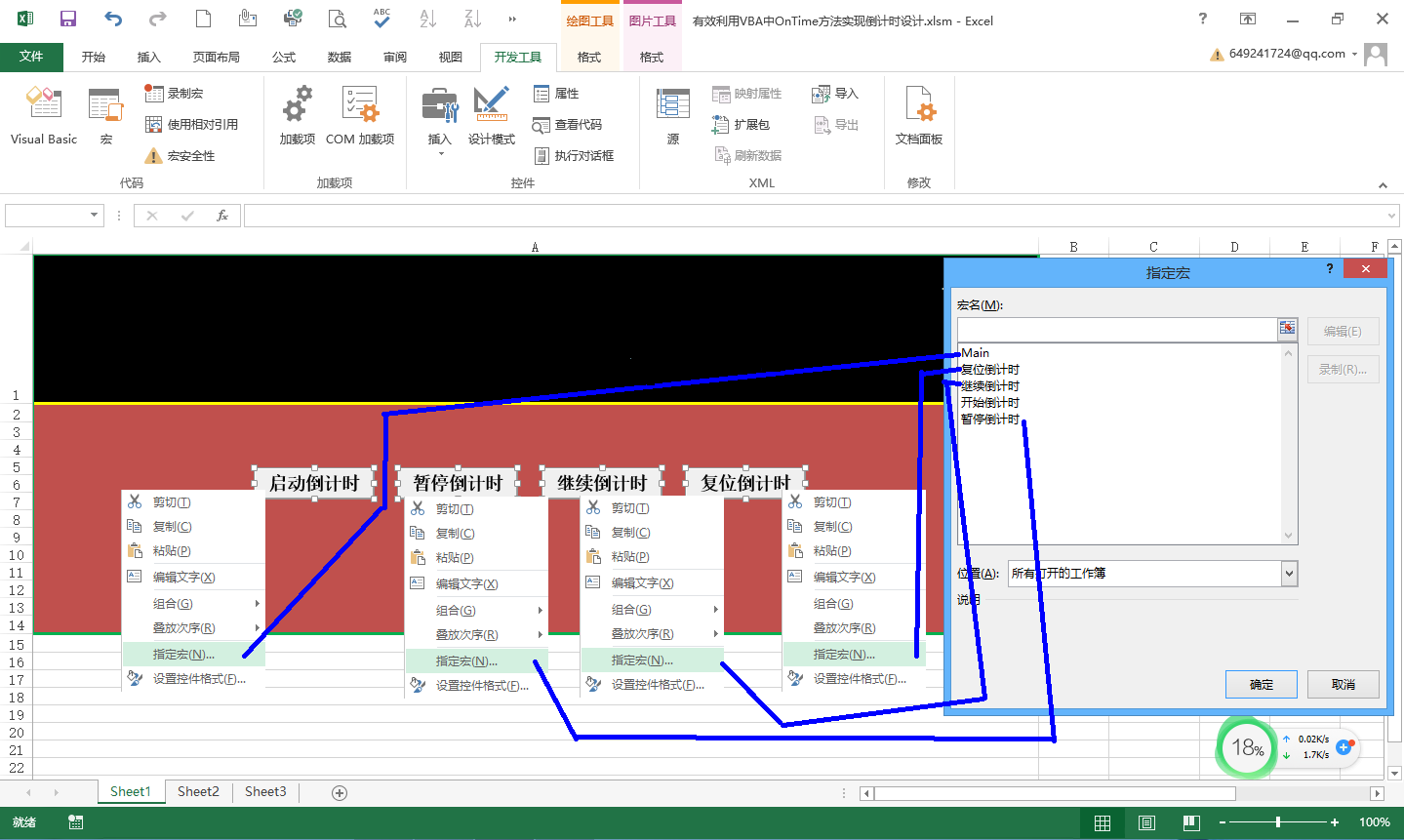Switch to page break preview in status bar
This screenshot has height=840, width=1404.
(1191, 822)
